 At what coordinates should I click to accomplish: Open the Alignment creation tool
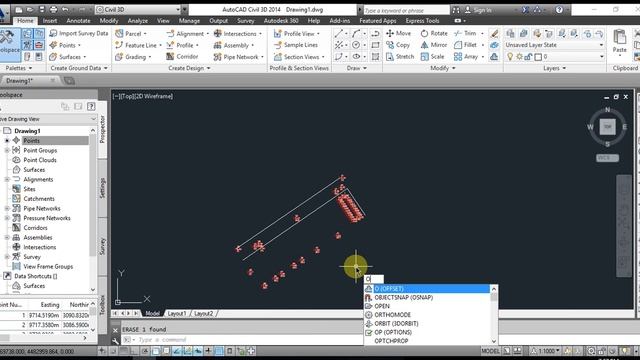(x=188, y=34)
